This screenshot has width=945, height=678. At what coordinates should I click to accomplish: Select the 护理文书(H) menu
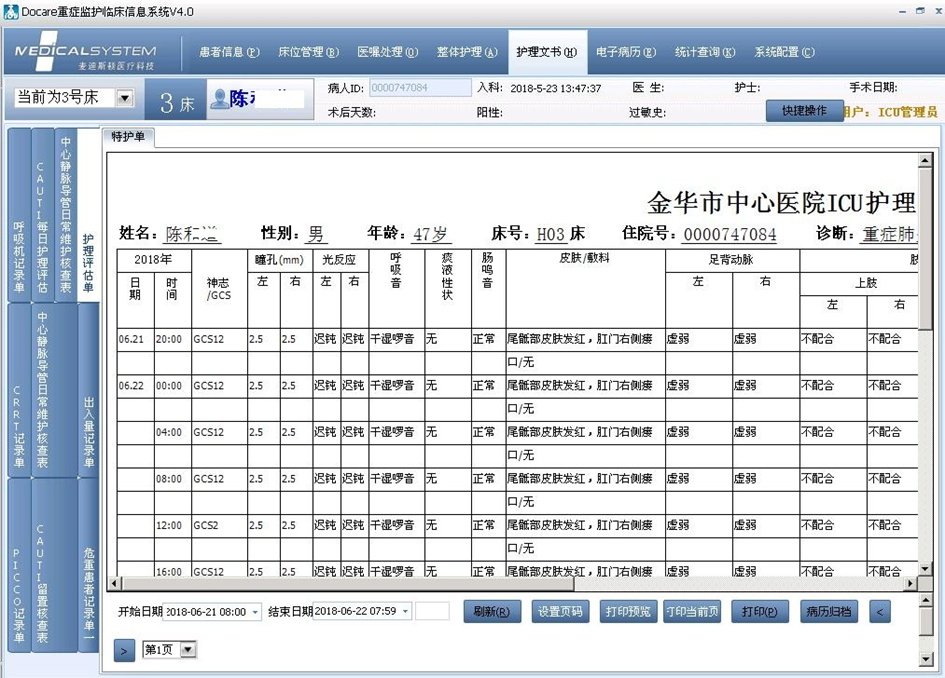point(547,52)
